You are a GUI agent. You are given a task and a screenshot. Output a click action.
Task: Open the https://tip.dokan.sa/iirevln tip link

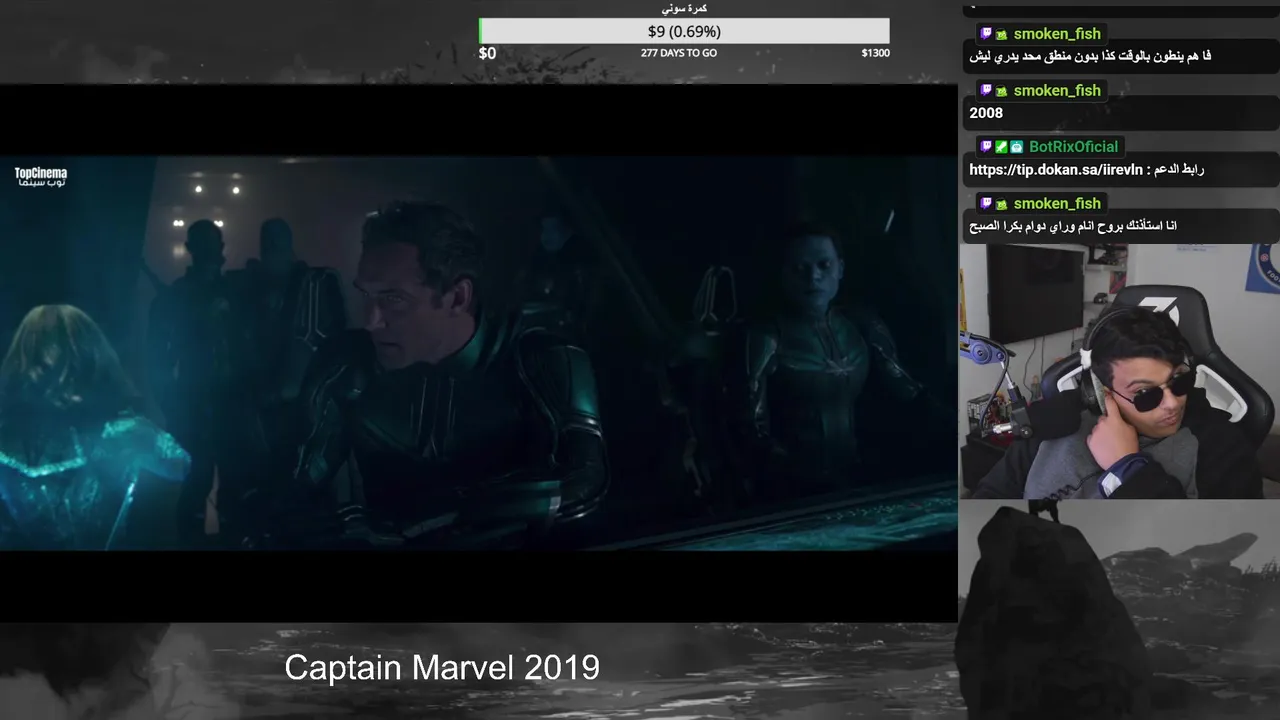(x=1055, y=170)
